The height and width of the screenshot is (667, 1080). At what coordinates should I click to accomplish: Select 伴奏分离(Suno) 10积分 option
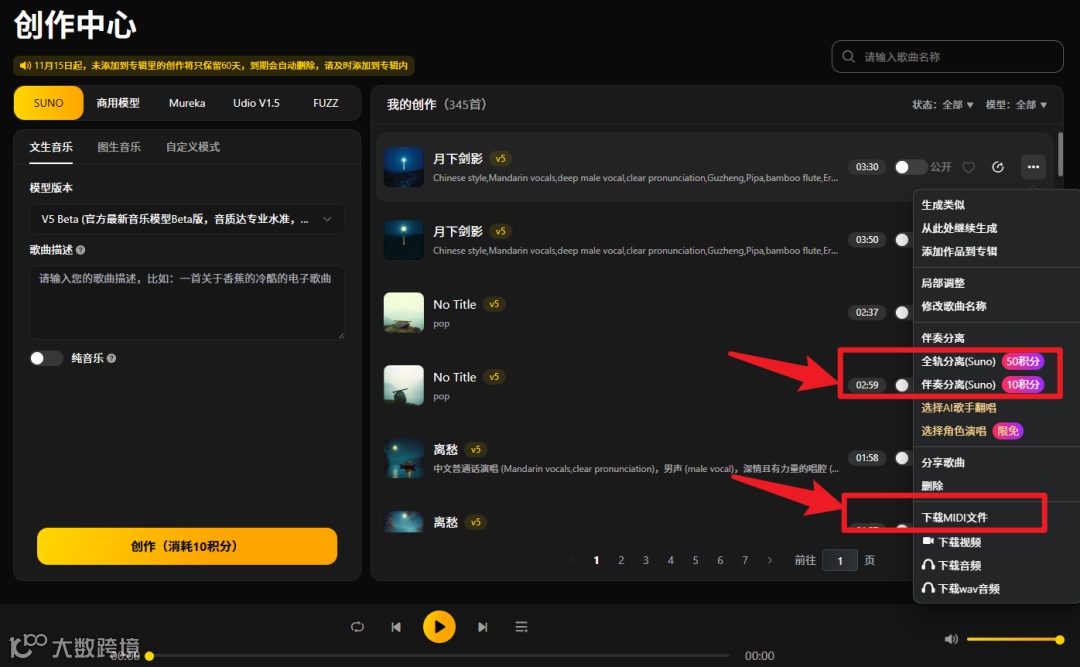[x=982, y=384]
